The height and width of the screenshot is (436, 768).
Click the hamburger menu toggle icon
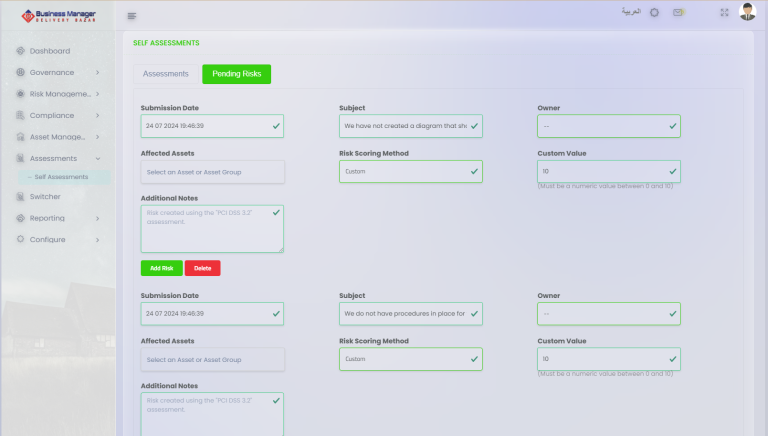tap(132, 15)
